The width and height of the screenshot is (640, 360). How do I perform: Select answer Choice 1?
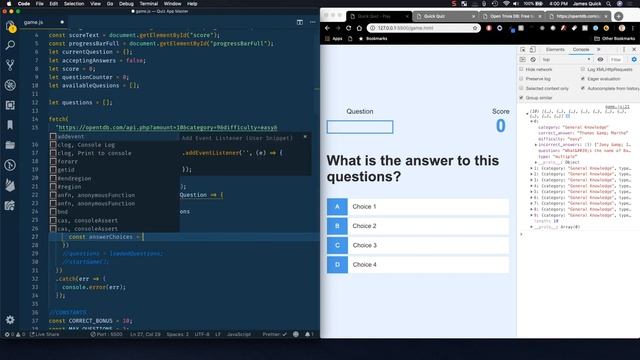click(x=418, y=207)
